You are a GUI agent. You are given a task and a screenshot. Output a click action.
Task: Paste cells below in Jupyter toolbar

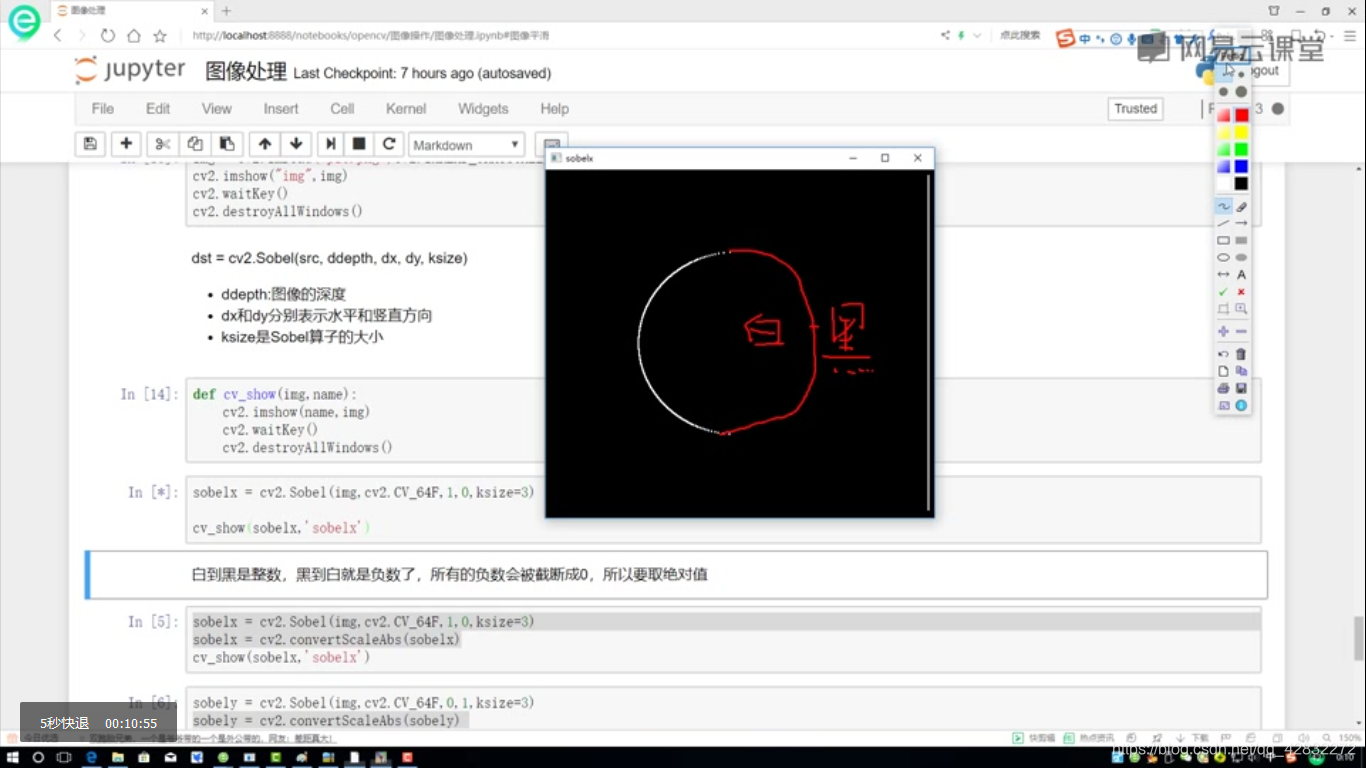point(227,144)
